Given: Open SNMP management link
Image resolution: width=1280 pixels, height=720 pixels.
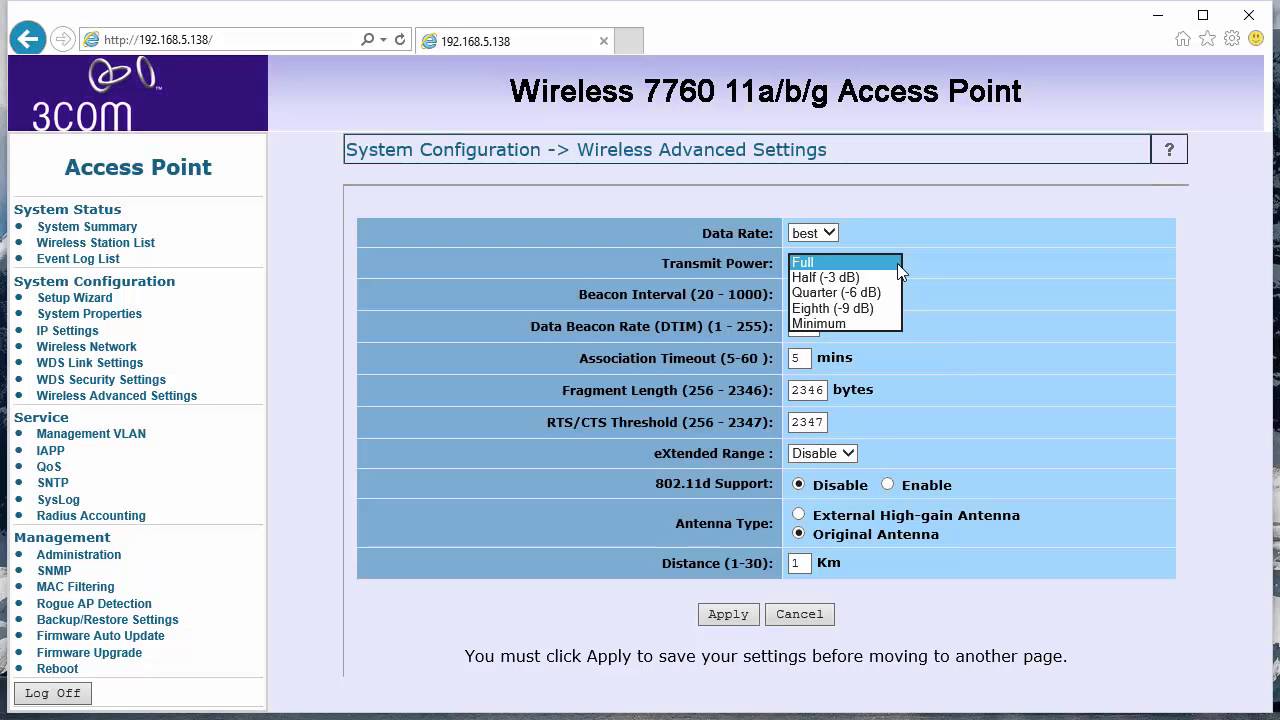Looking at the screenshot, I should pos(54,571).
